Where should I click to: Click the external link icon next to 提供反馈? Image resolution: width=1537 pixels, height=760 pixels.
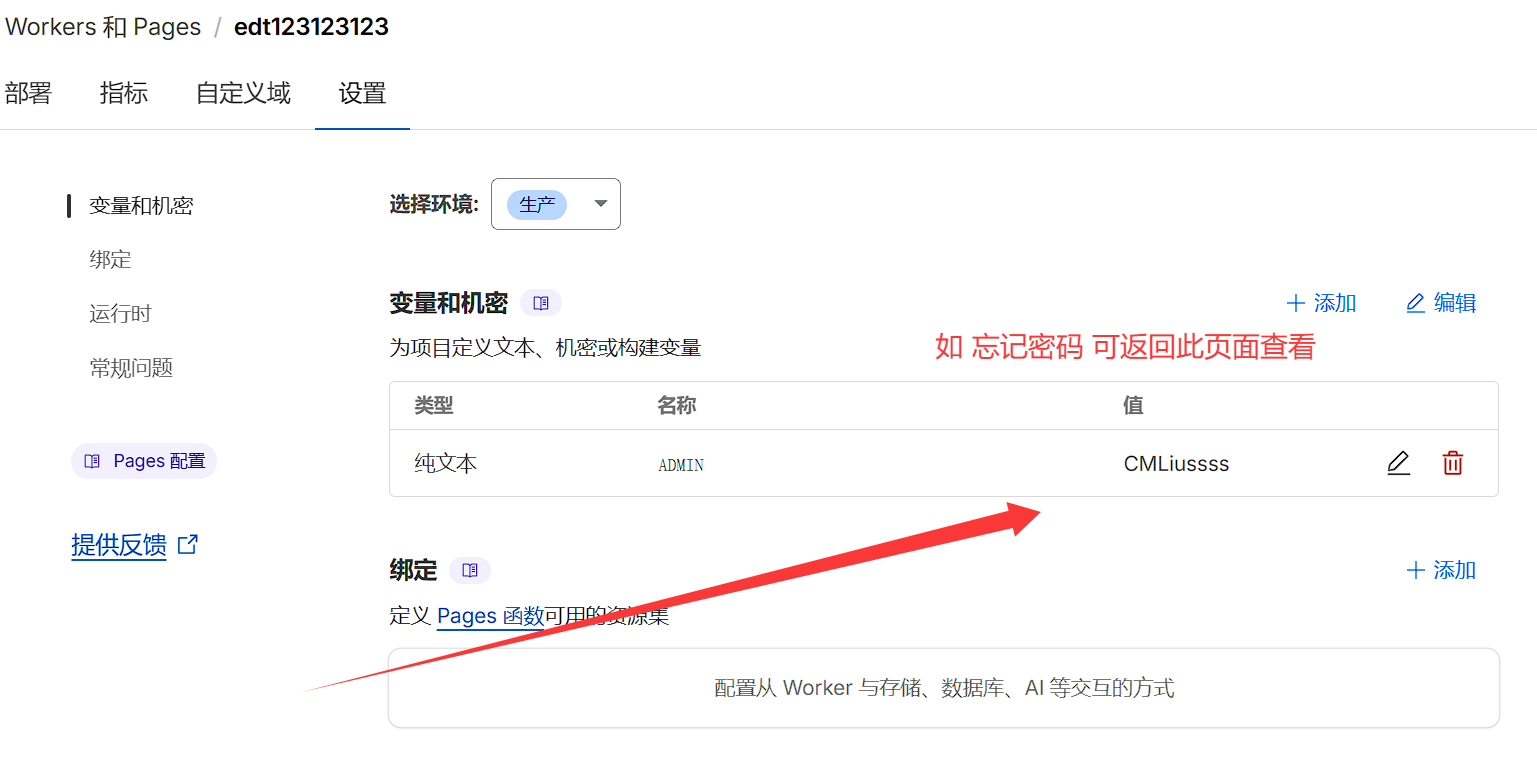click(x=186, y=543)
